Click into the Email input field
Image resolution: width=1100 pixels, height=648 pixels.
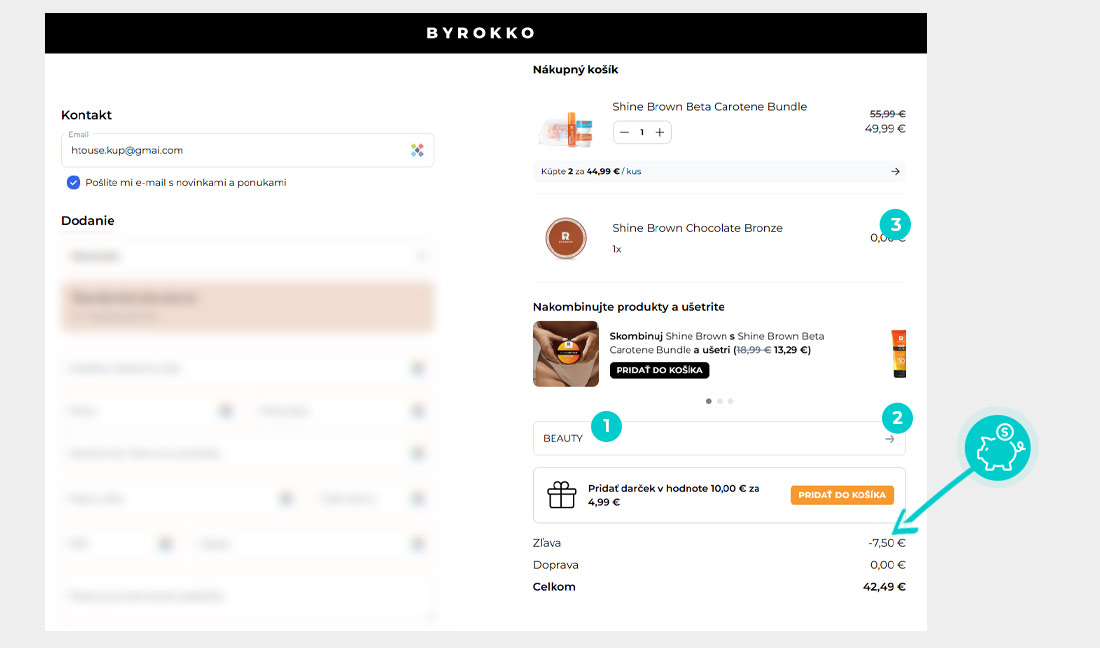pyautogui.click(x=247, y=150)
